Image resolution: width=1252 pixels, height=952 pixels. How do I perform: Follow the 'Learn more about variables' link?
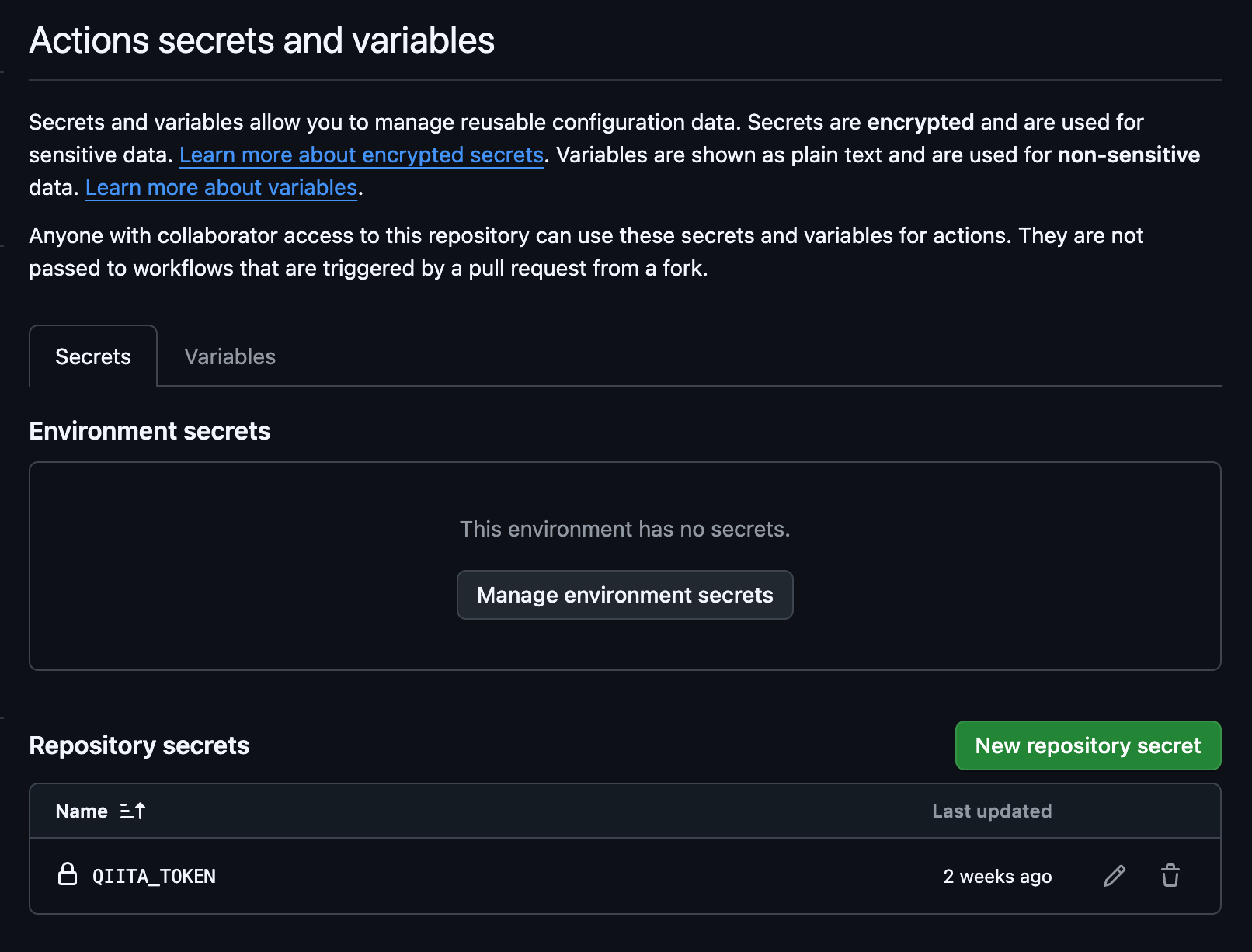[x=221, y=188]
